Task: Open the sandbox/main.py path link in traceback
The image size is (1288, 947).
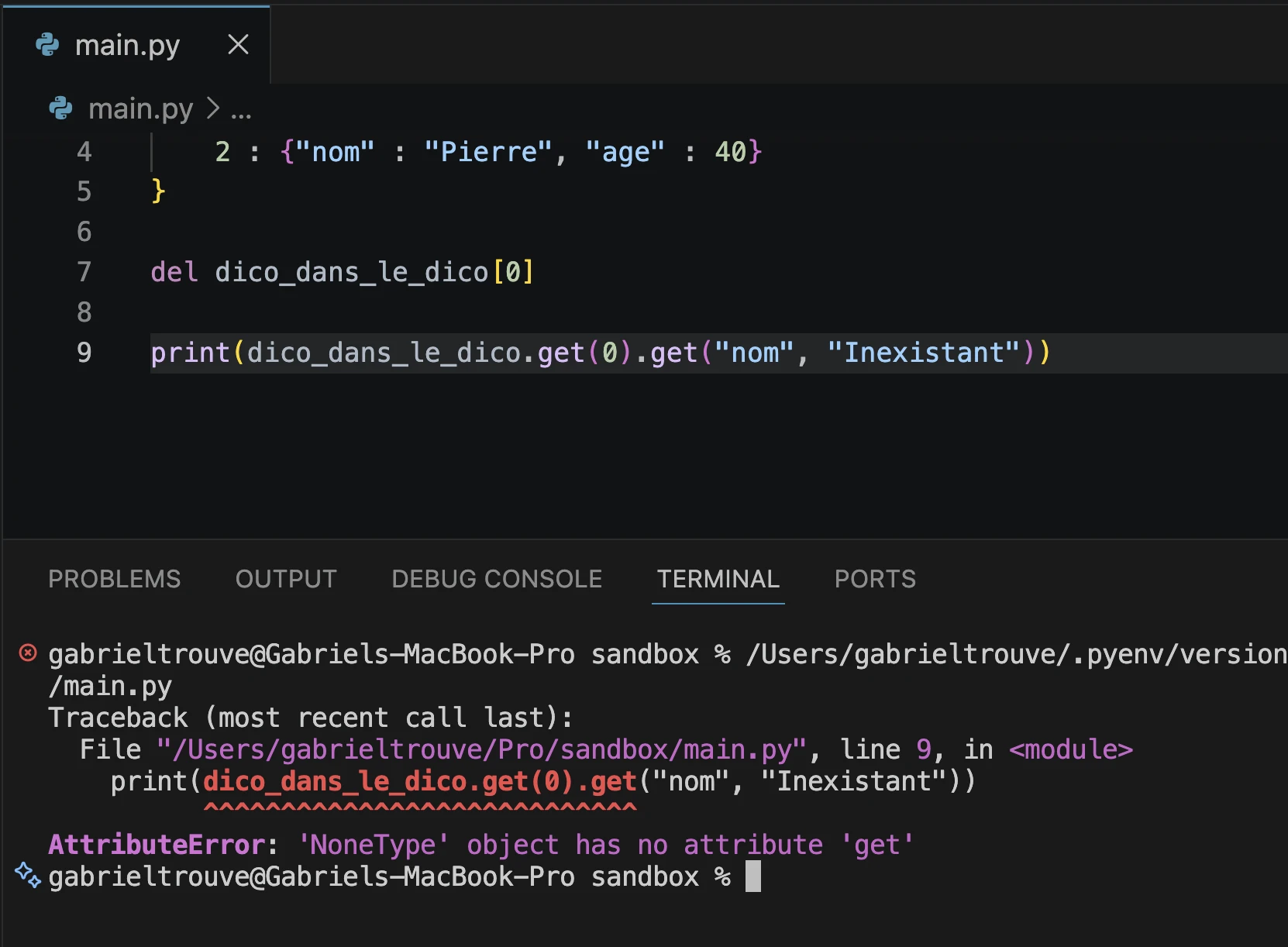Action: coord(482,749)
